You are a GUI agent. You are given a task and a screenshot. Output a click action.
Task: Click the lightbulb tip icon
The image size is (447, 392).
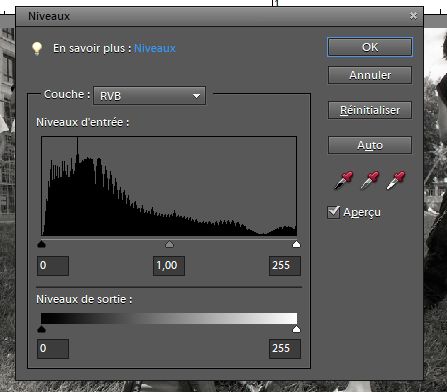point(37,48)
